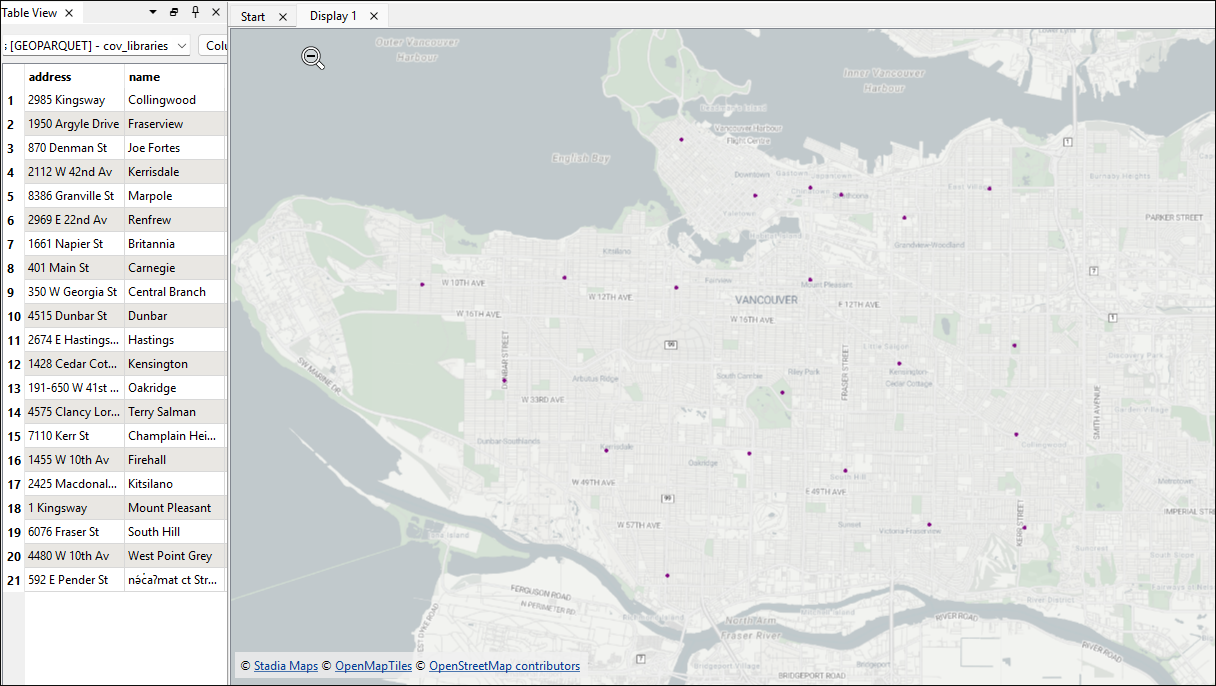Open the OpenMapTiles attribution link

373,666
